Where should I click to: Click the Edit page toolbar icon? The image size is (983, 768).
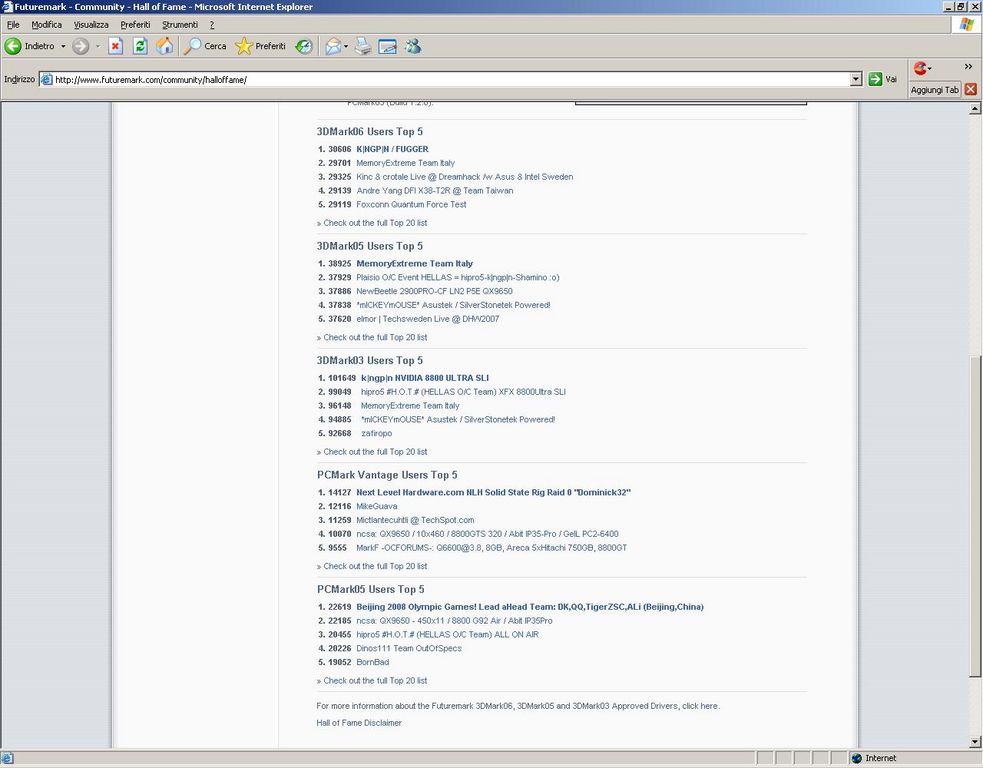387,46
